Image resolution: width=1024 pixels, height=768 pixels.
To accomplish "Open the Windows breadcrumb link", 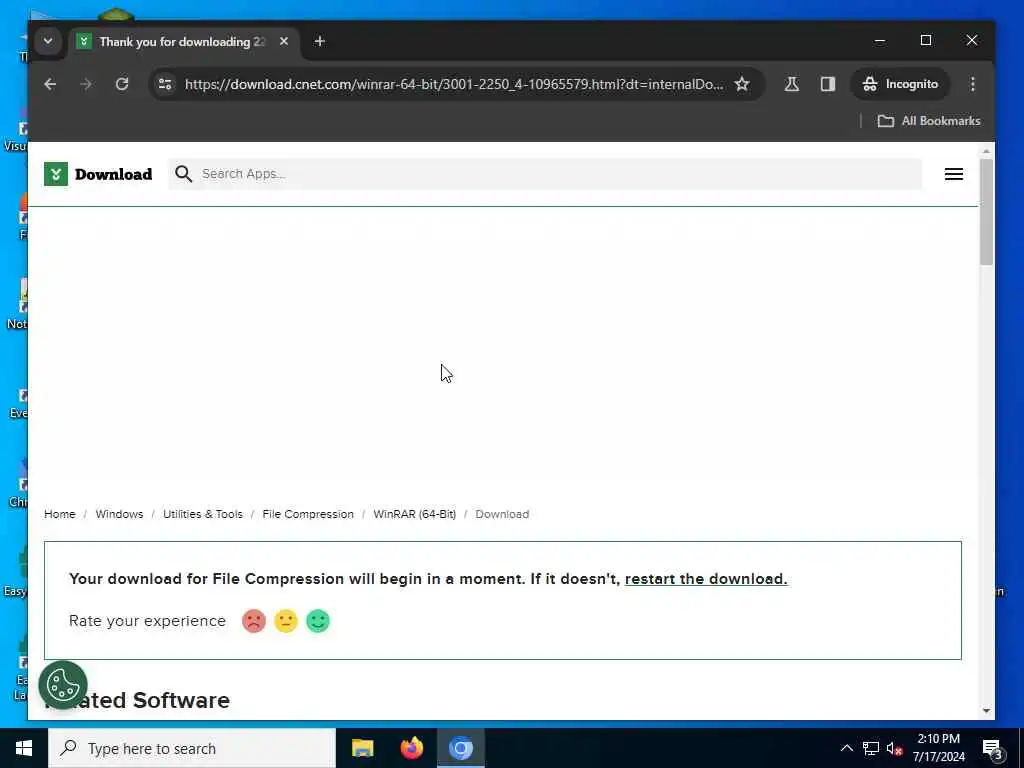I will click(x=119, y=514).
